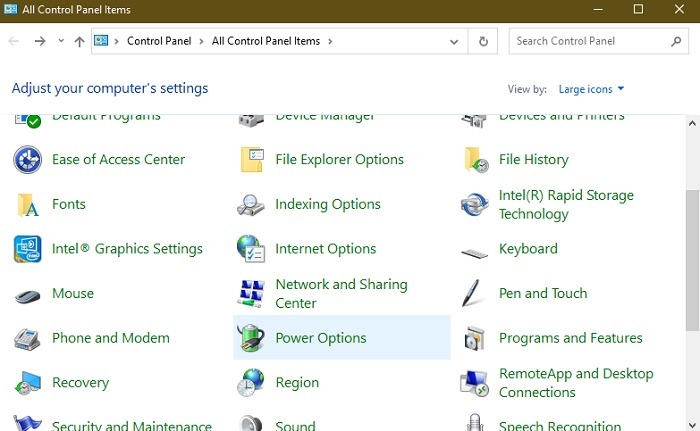
Task: Click the File History folder-clock icon
Action: (x=476, y=159)
